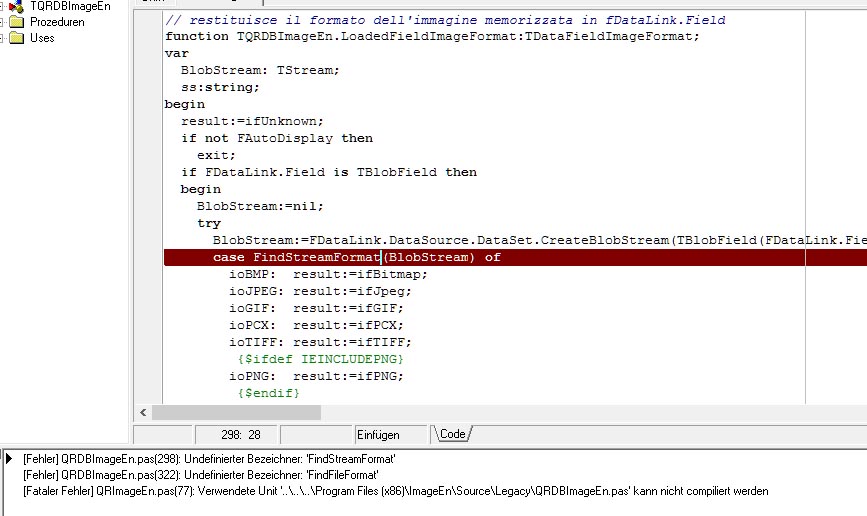
Task: Click the cursor position 298: 28 indicator
Action: [x=241, y=435]
